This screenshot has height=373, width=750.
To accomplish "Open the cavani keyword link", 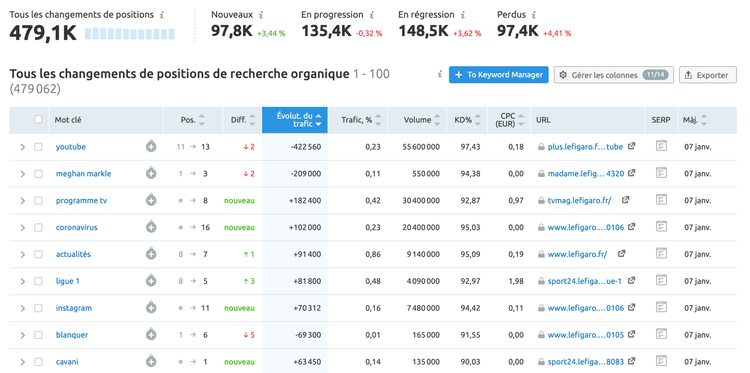I will pos(67,362).
